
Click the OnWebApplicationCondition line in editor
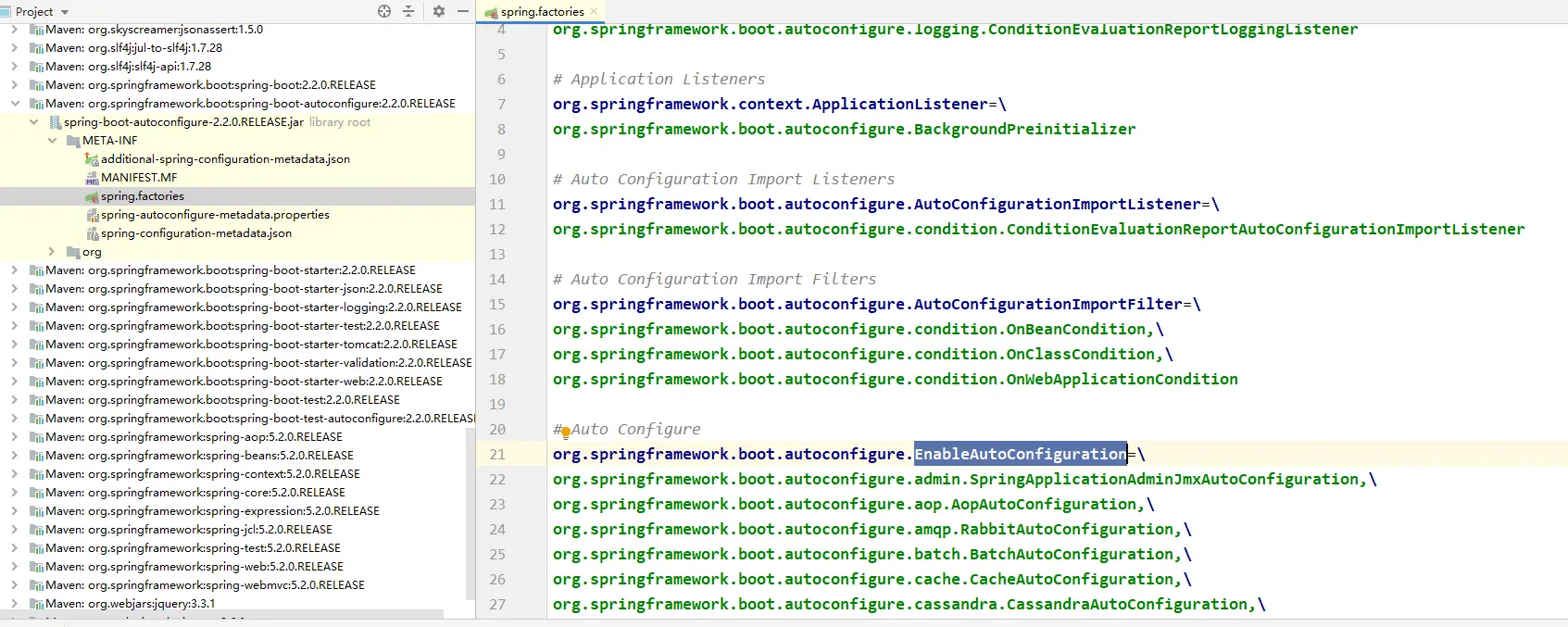click(895, 379)
